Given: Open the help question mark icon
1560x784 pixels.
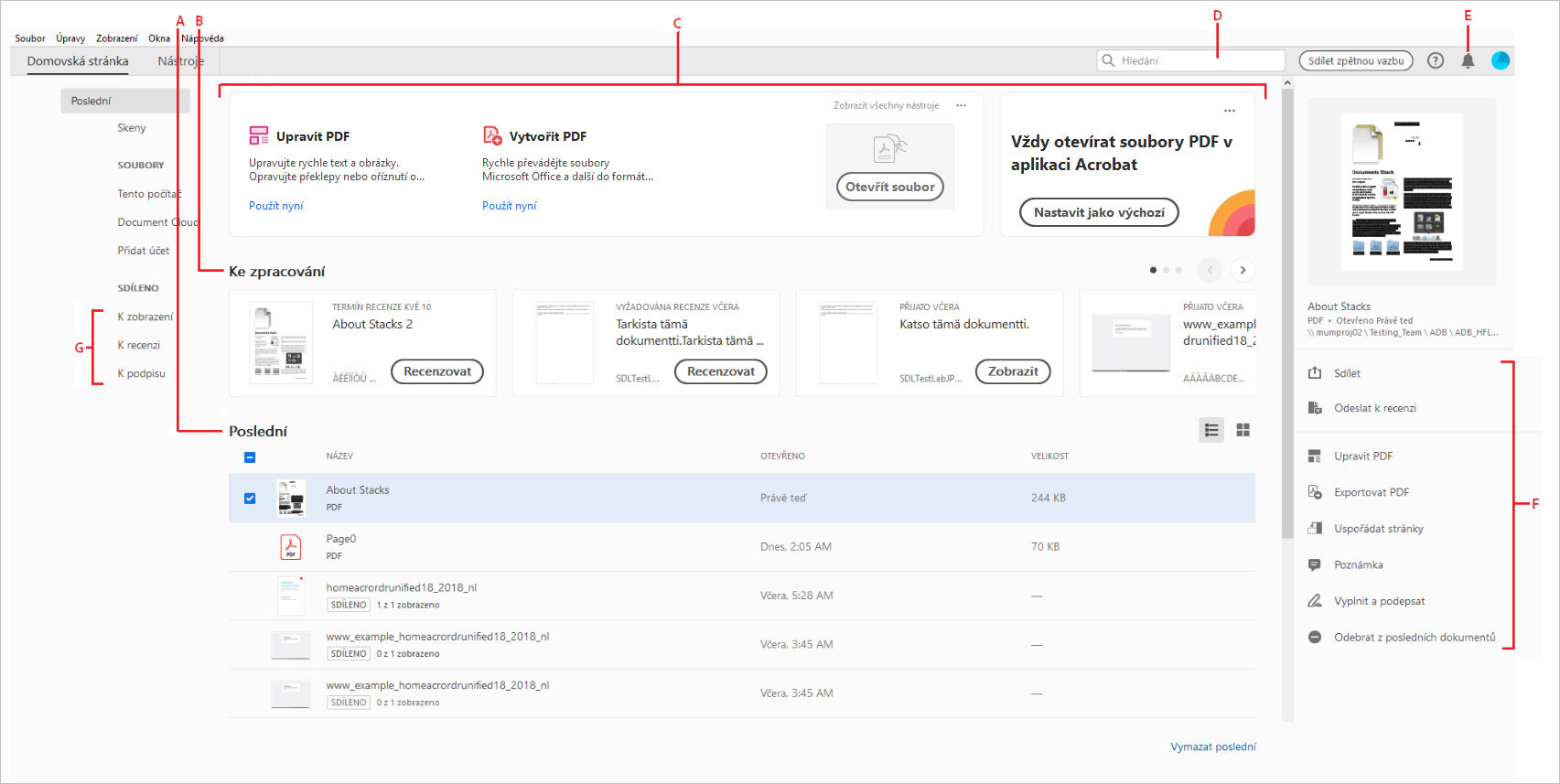Looking at the screenshot, I should click(x=1436, y=60).
